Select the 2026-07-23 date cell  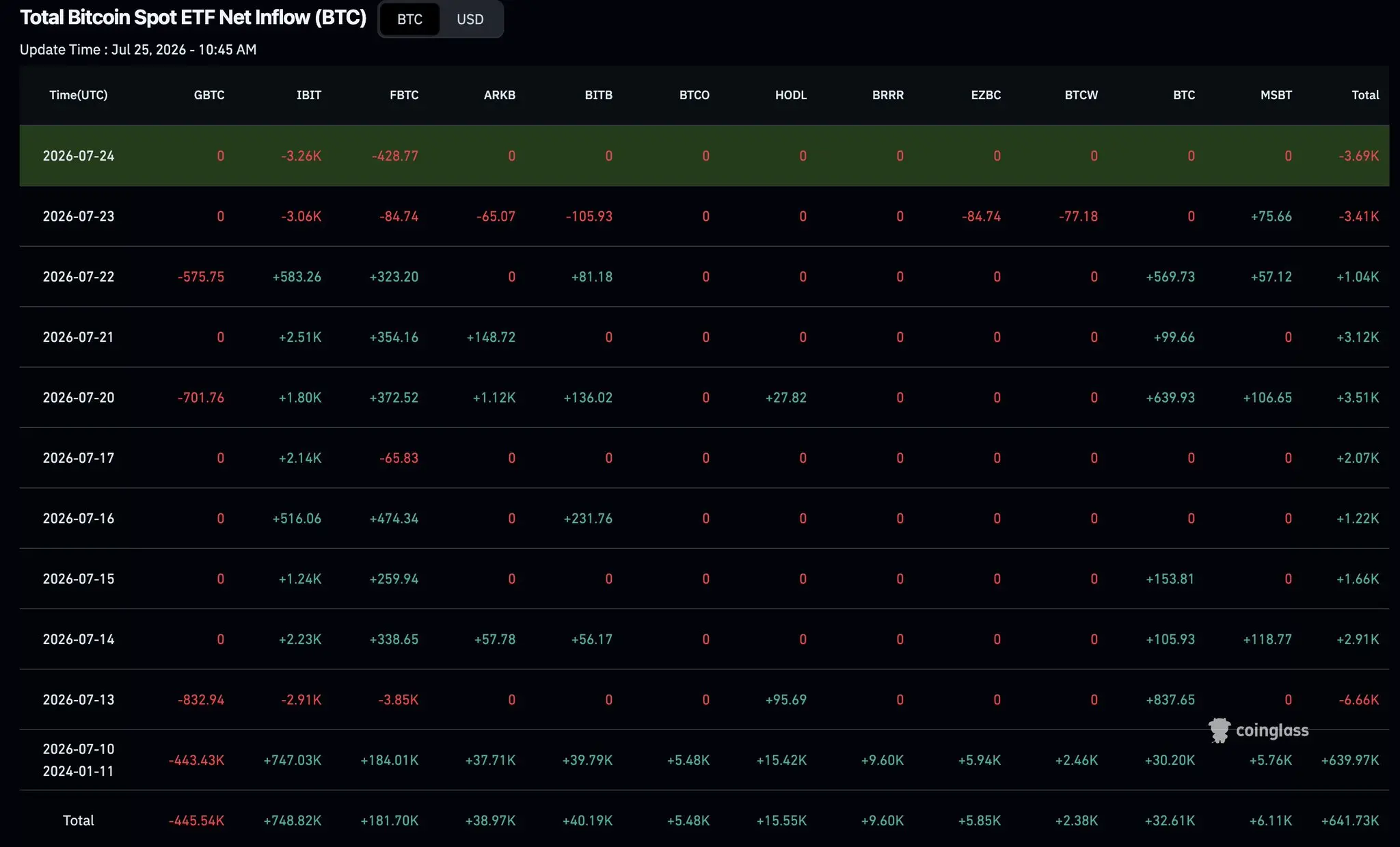[79, 216]
